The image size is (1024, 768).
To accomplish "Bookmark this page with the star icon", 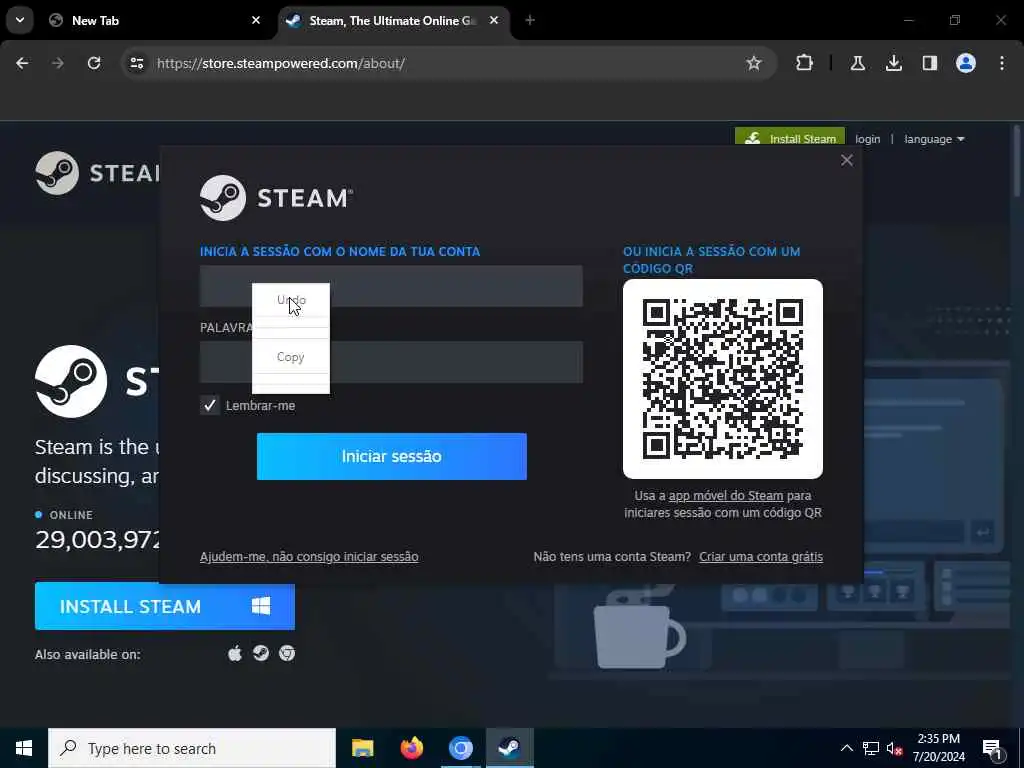I will point(754,63).
